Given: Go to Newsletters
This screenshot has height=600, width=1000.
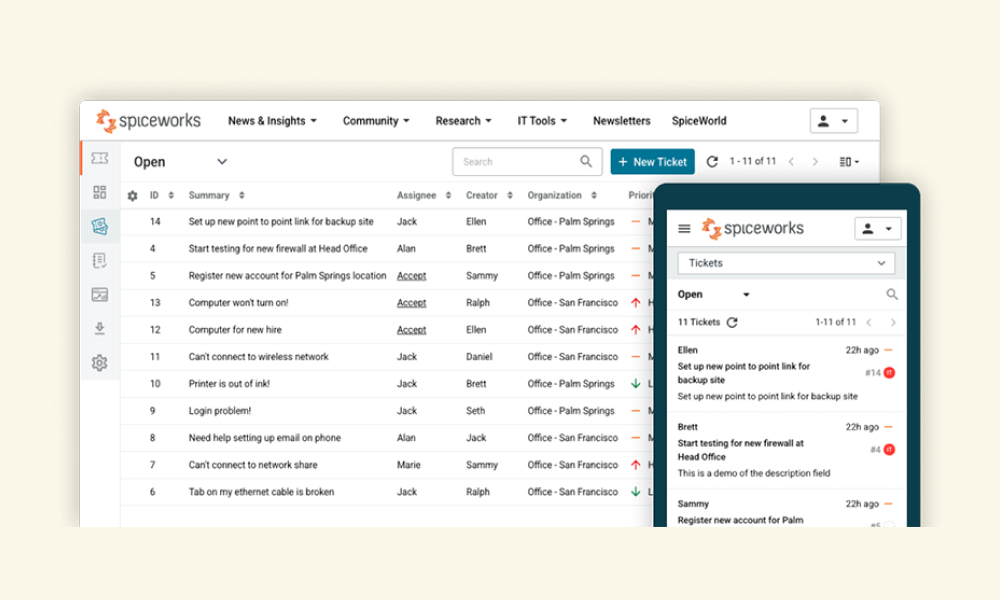Looking at the screenshot, I should (x=622, y=121).
